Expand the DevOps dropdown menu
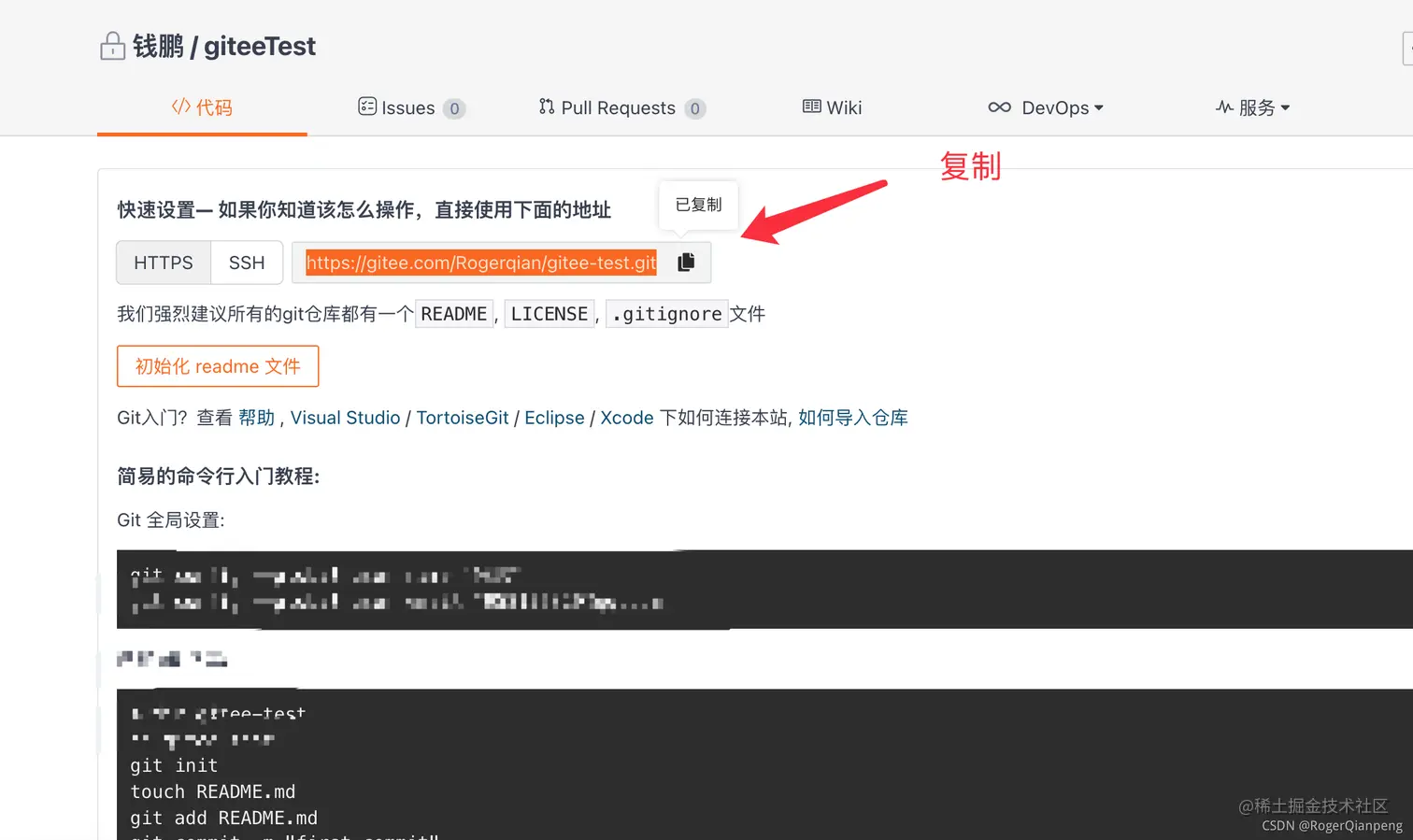Screen dimensions: 1413x840 pos(1046,107)
